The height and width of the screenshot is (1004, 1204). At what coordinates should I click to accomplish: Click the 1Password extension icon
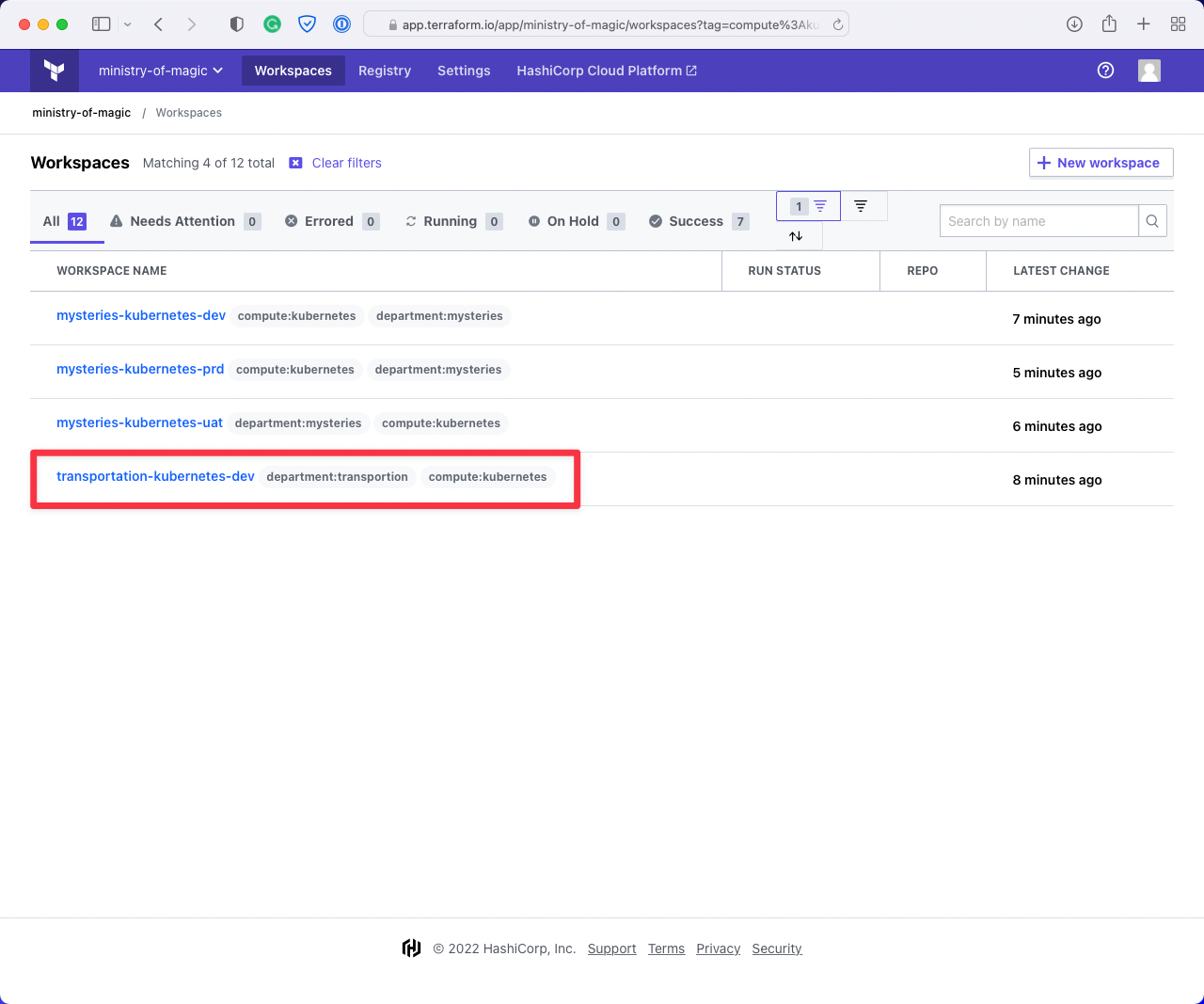[342, 24]
